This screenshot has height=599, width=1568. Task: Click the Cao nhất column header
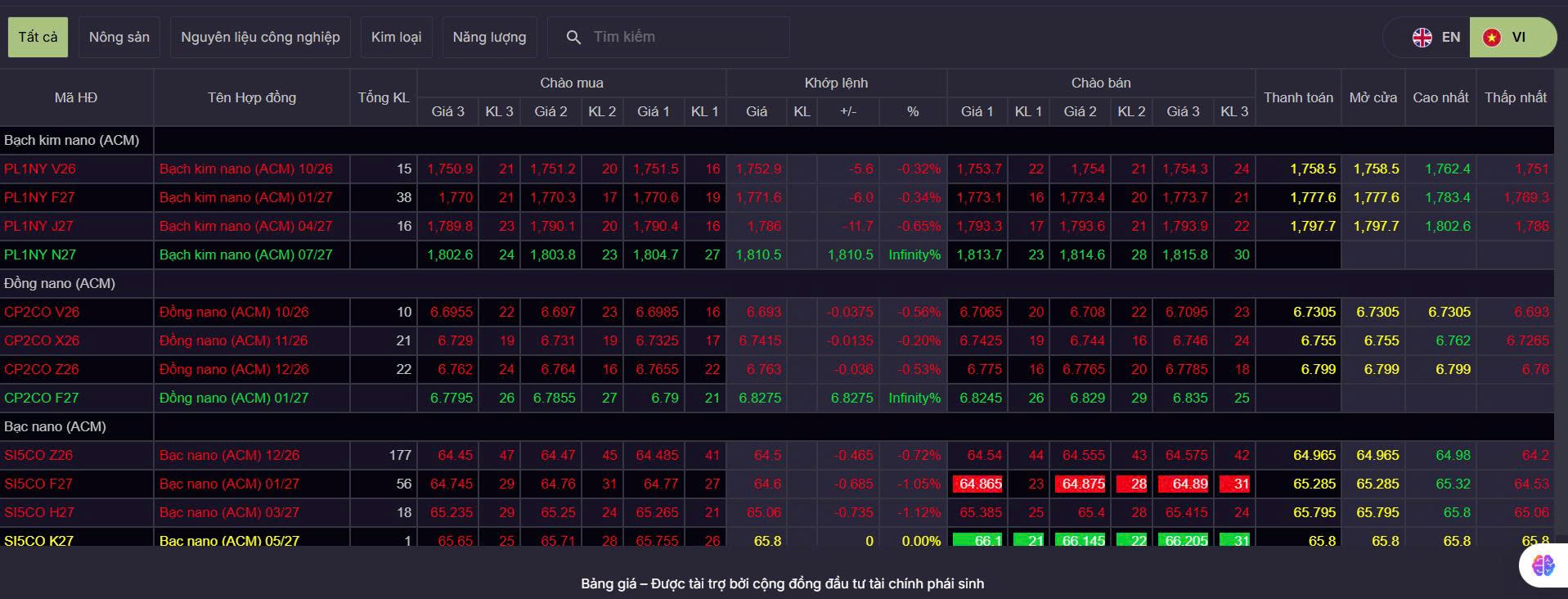tap(1440, 97)
